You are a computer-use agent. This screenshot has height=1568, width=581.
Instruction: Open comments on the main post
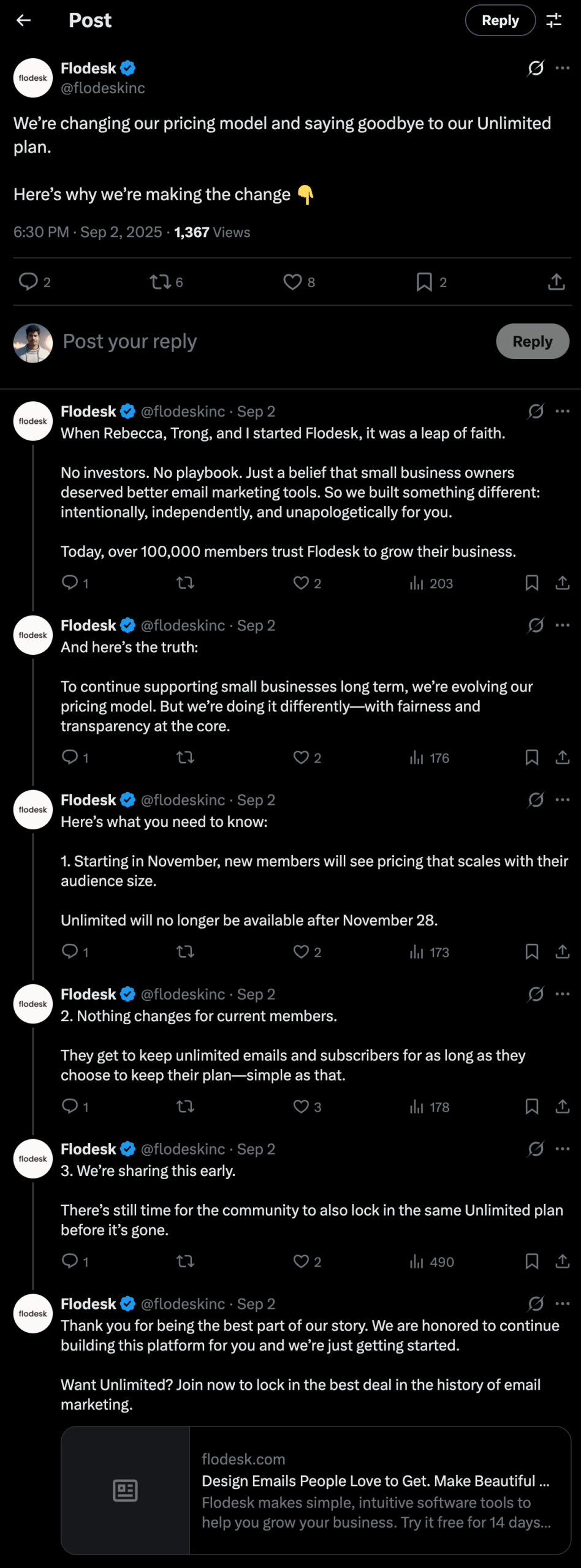click(28, 282)
